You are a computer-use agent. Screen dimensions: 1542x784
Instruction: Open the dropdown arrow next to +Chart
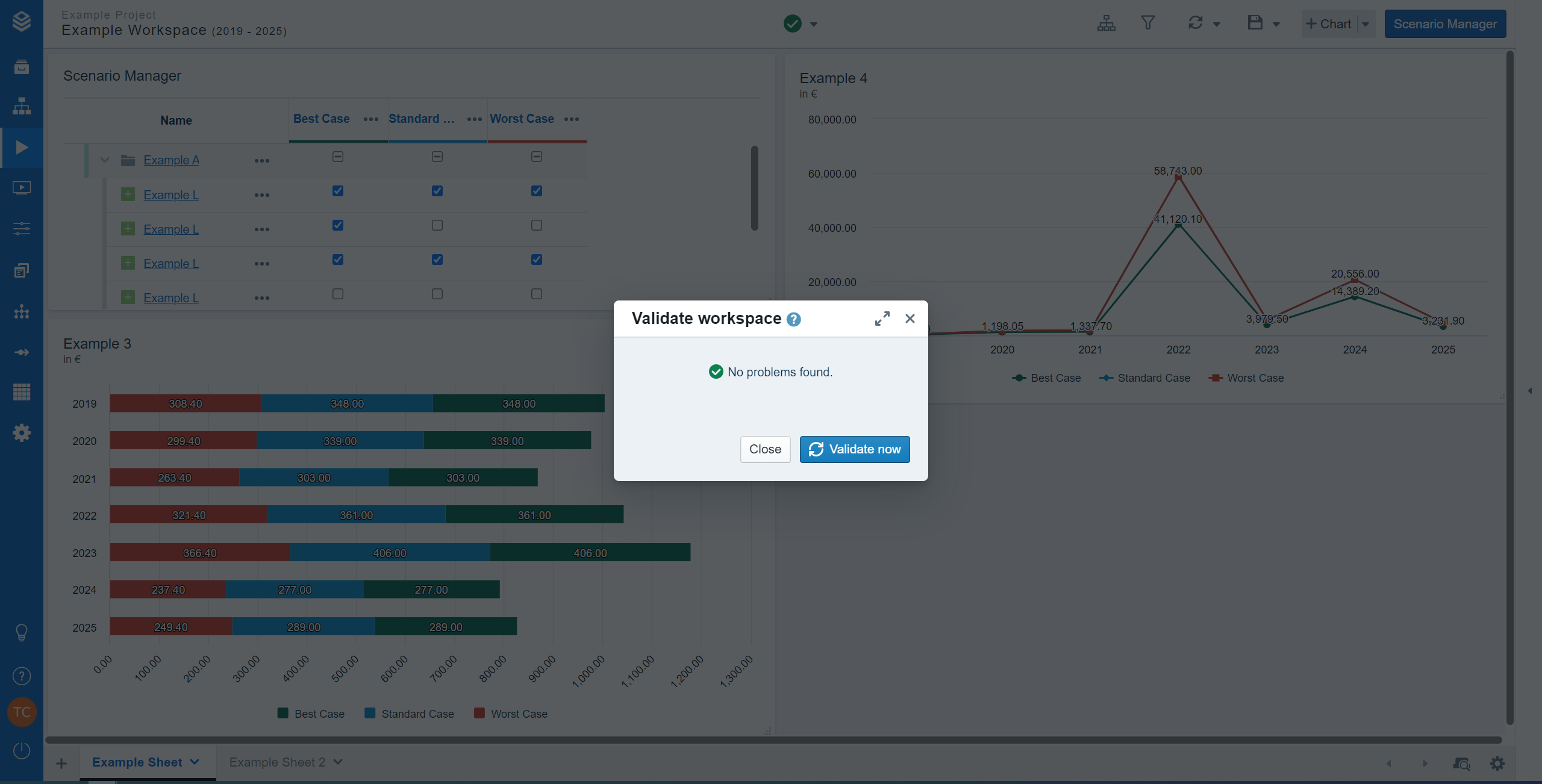pos(1366,24)
